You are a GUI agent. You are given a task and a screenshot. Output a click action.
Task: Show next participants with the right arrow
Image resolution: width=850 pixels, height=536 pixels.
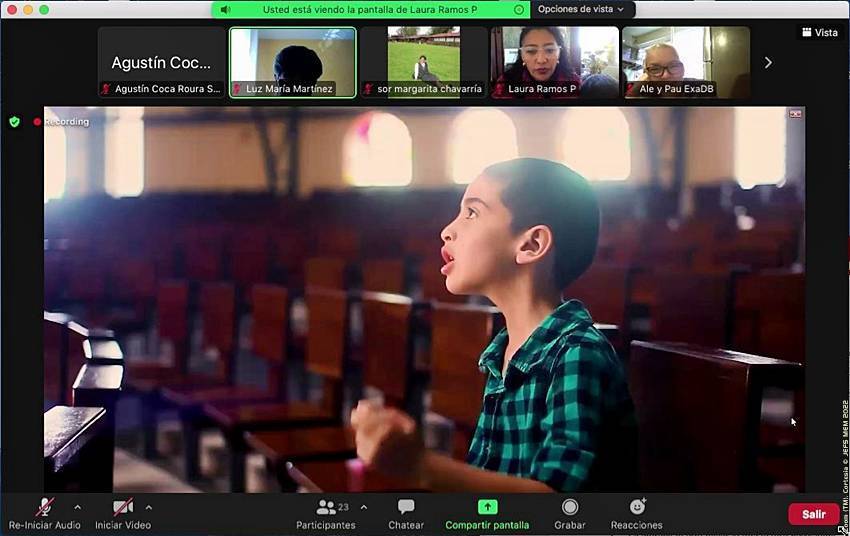coord(768,63)
